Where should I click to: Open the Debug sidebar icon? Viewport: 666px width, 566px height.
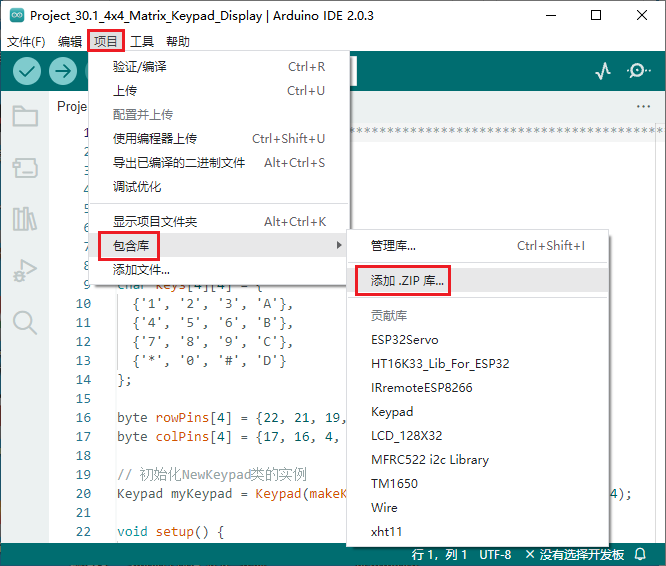tap(25, 270)
